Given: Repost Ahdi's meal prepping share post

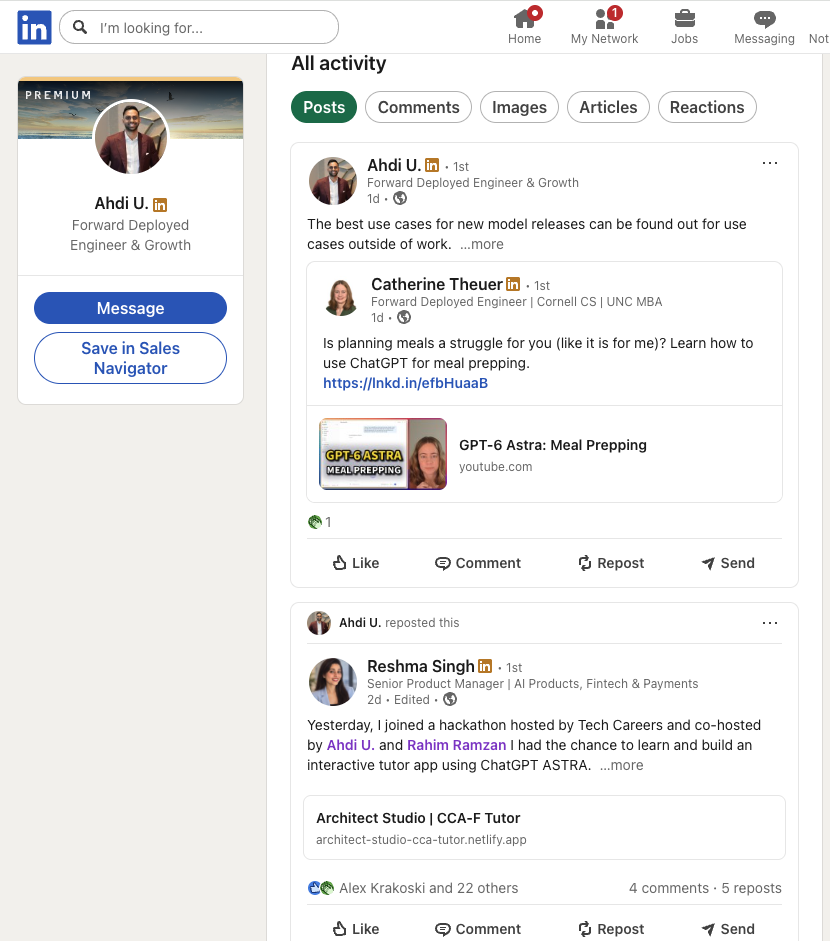Looking at the screenshot, I should point(610,563).
